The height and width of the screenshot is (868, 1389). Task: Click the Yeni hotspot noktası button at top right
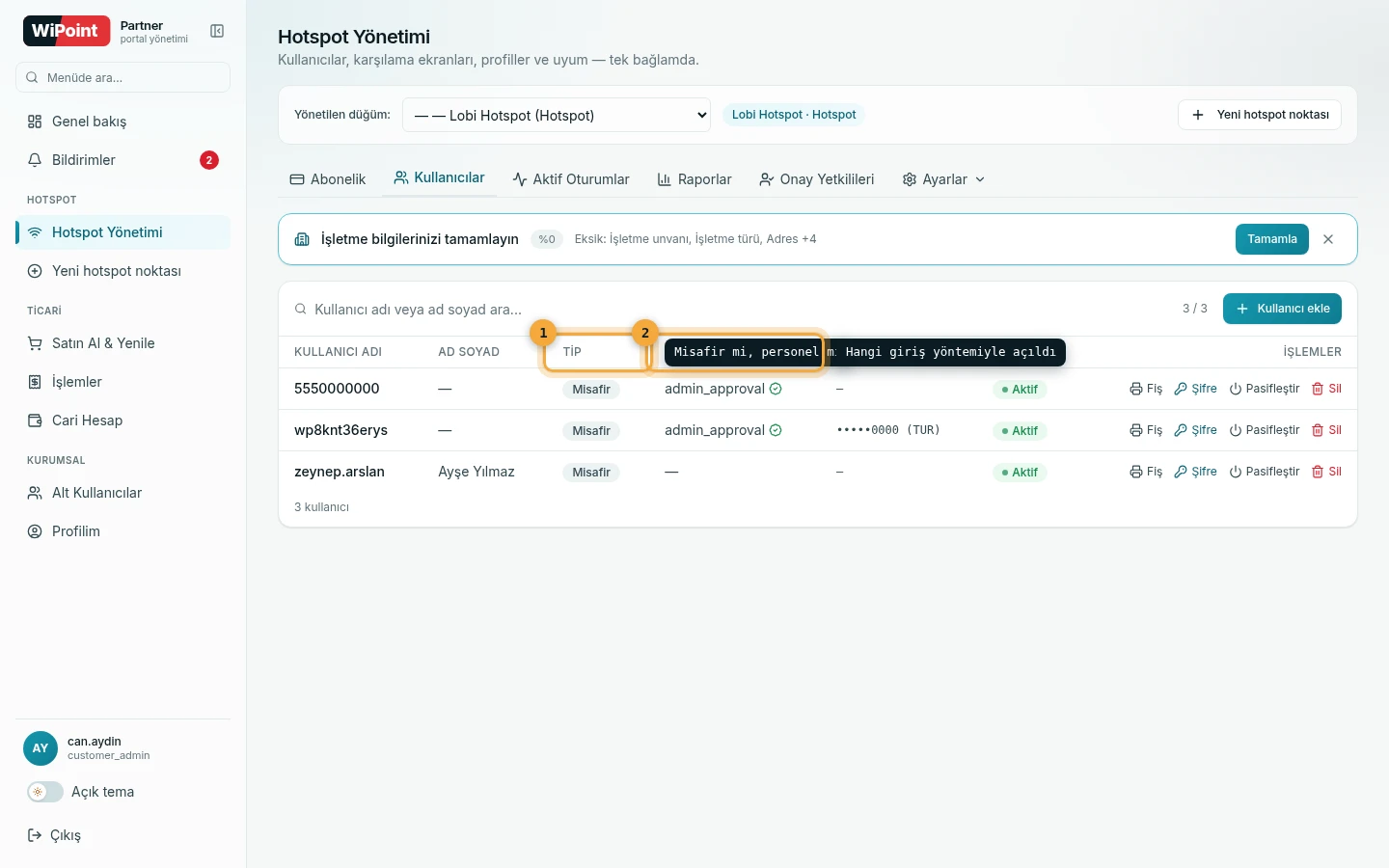point(1260,115)
